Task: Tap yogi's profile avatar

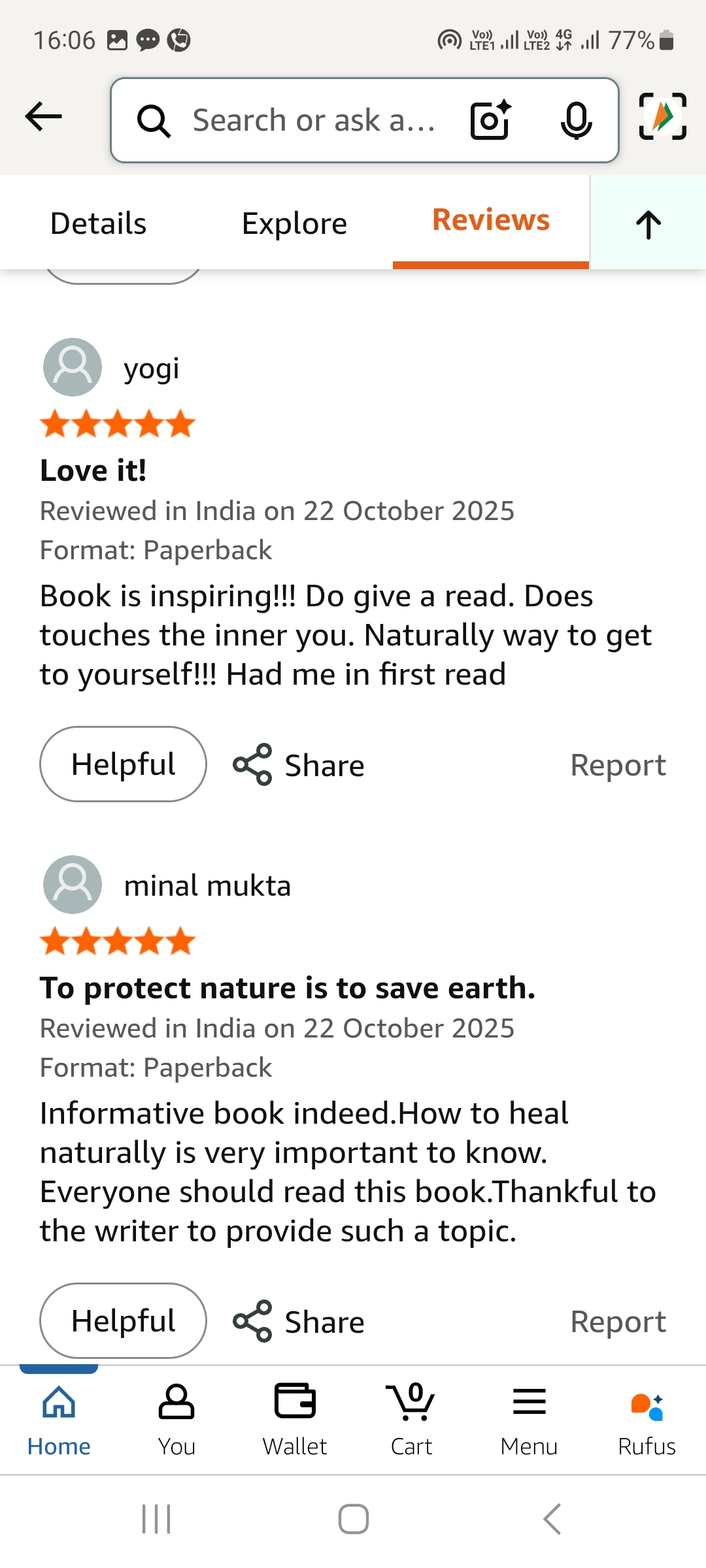Action: (x=73, y=367)
